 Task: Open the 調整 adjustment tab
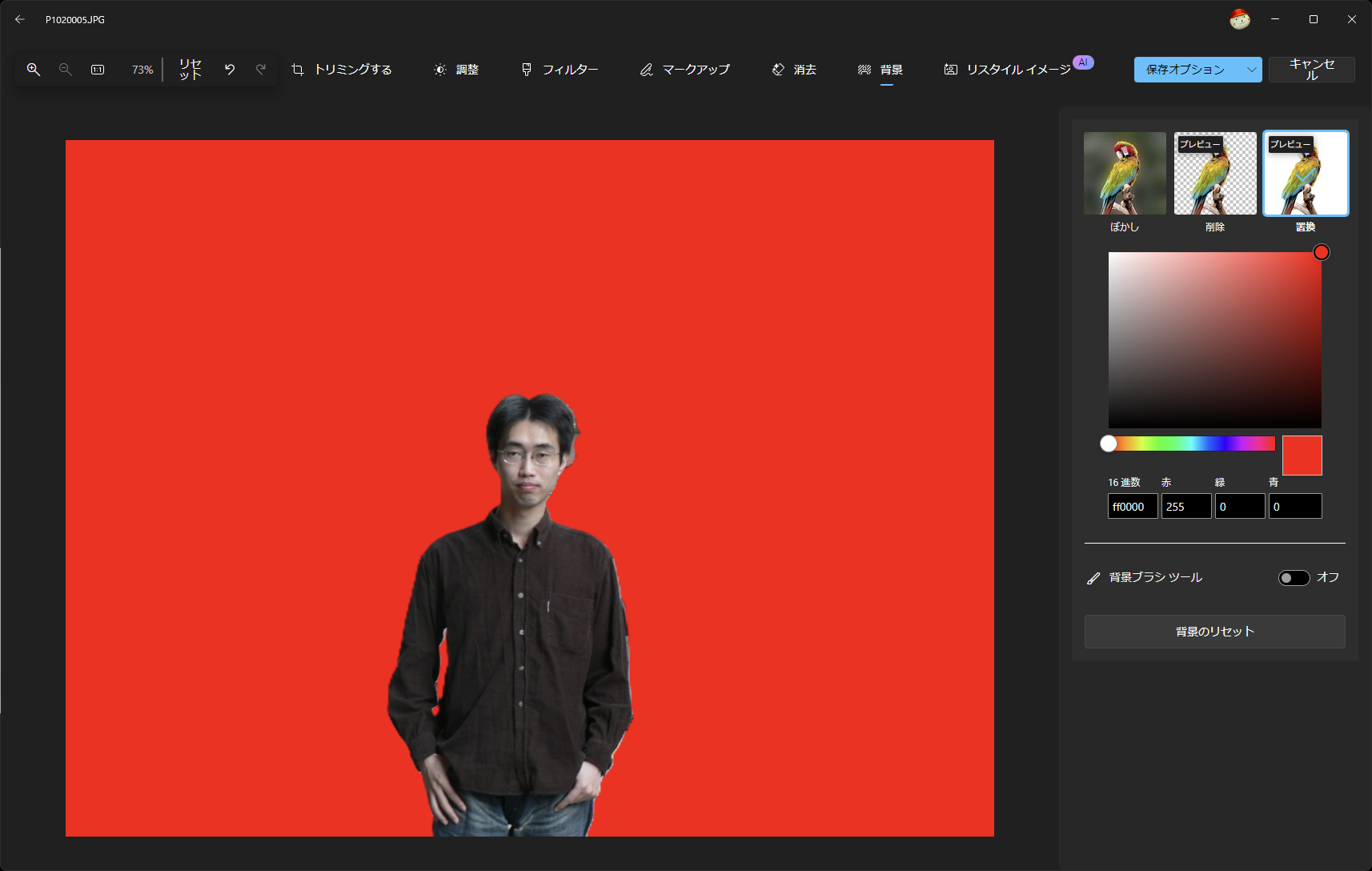456,70
